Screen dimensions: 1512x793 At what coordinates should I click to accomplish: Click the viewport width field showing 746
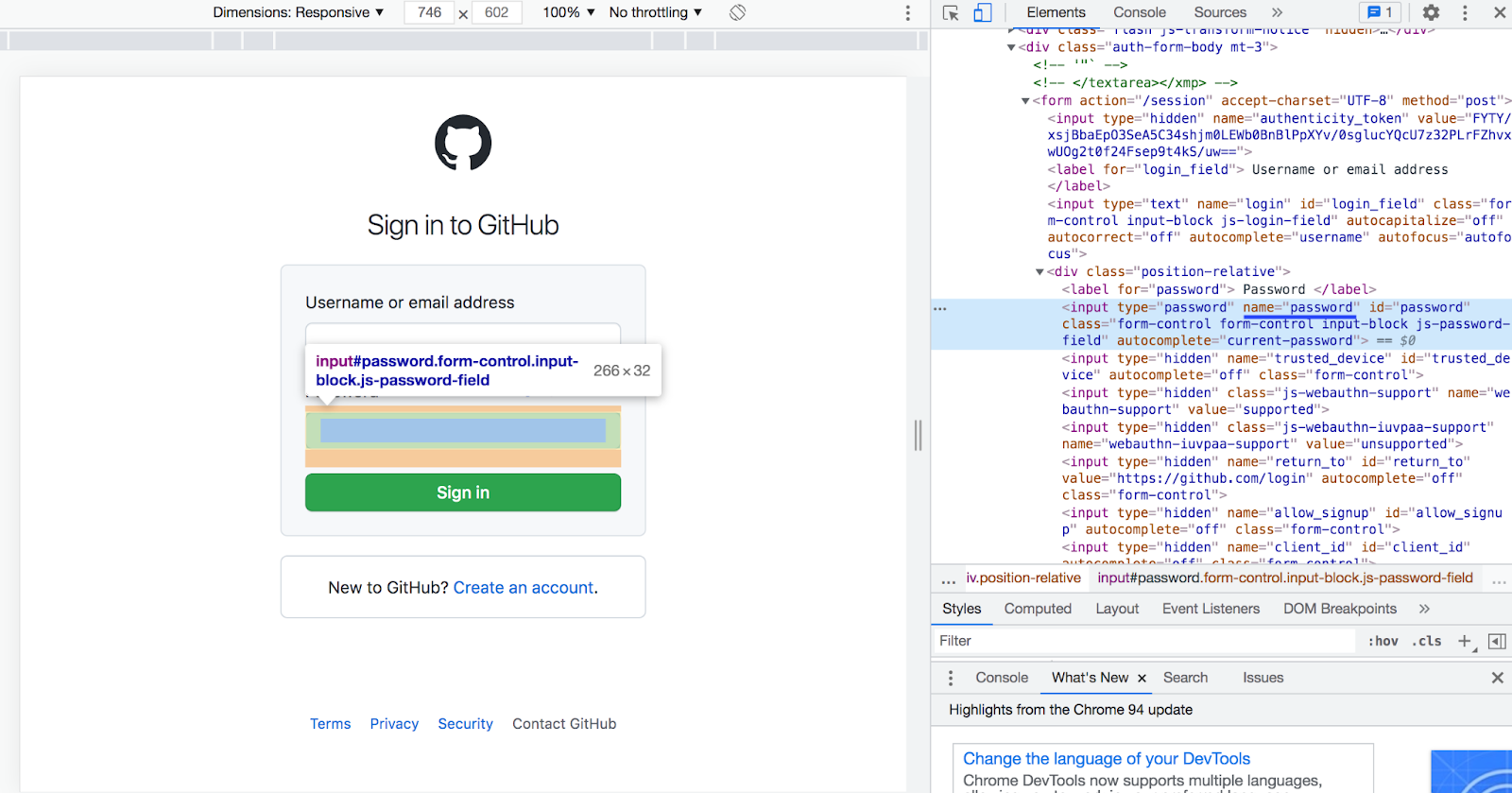point(429,12)
